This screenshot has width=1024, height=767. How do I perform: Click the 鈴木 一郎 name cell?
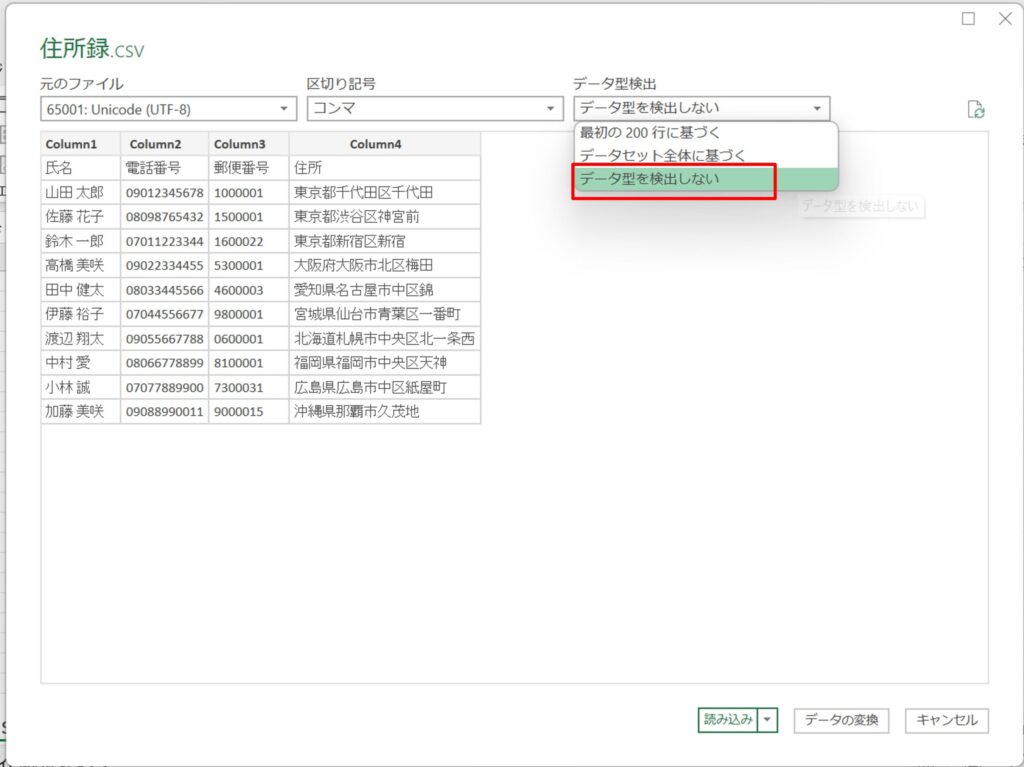[80, 242]
